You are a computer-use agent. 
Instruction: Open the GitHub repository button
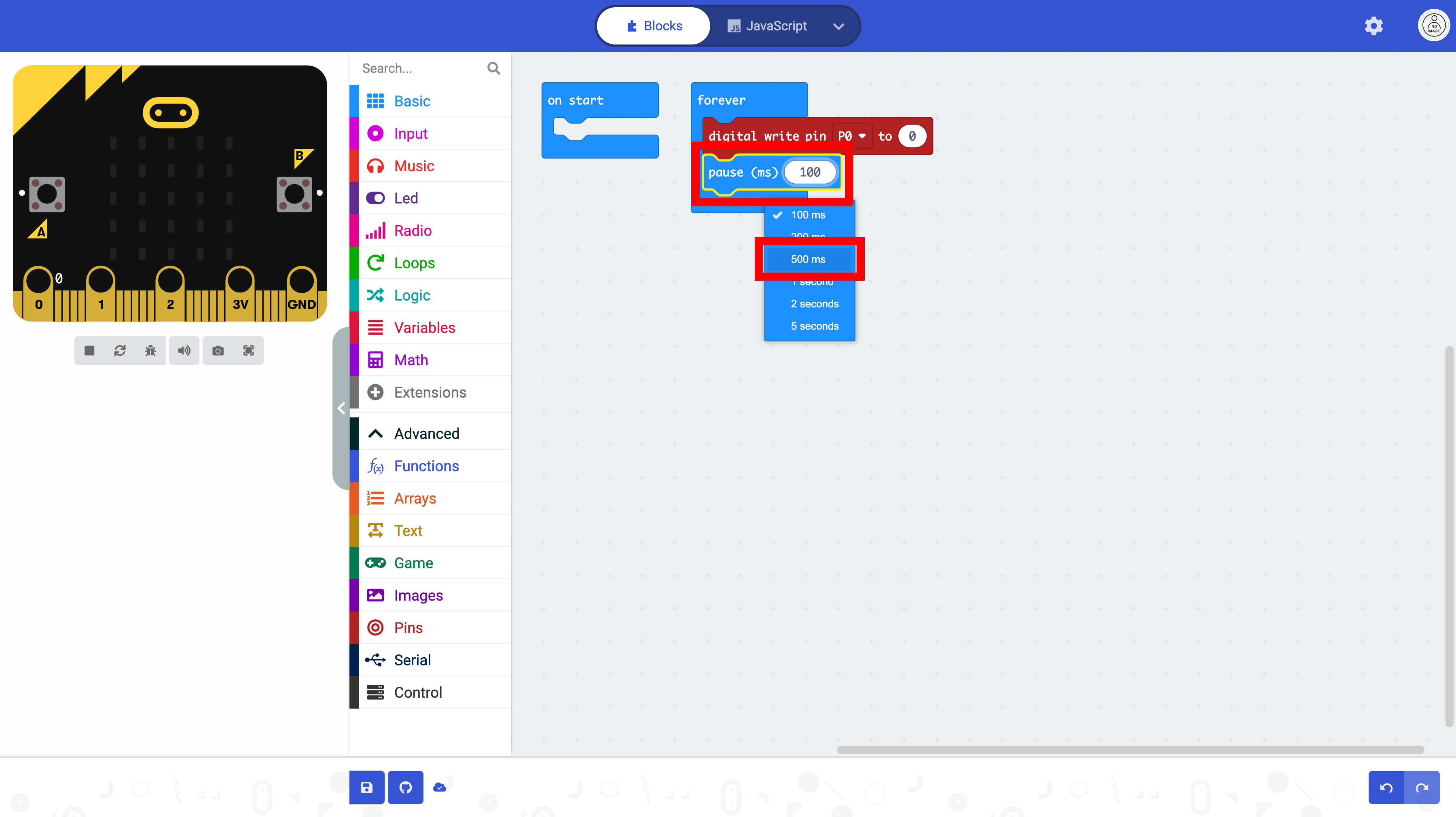405,787
